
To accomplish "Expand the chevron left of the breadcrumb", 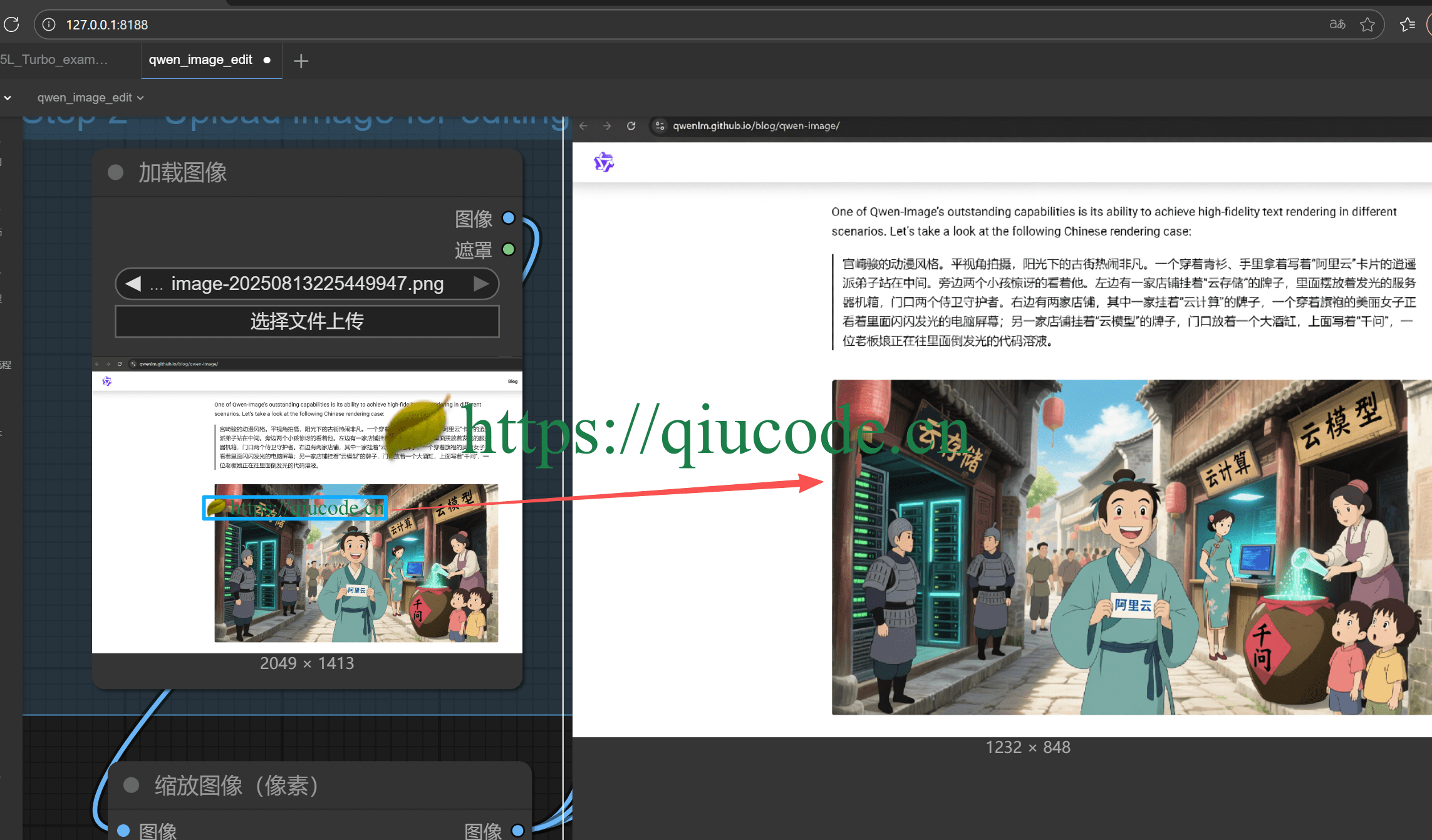I will [8, 98].
